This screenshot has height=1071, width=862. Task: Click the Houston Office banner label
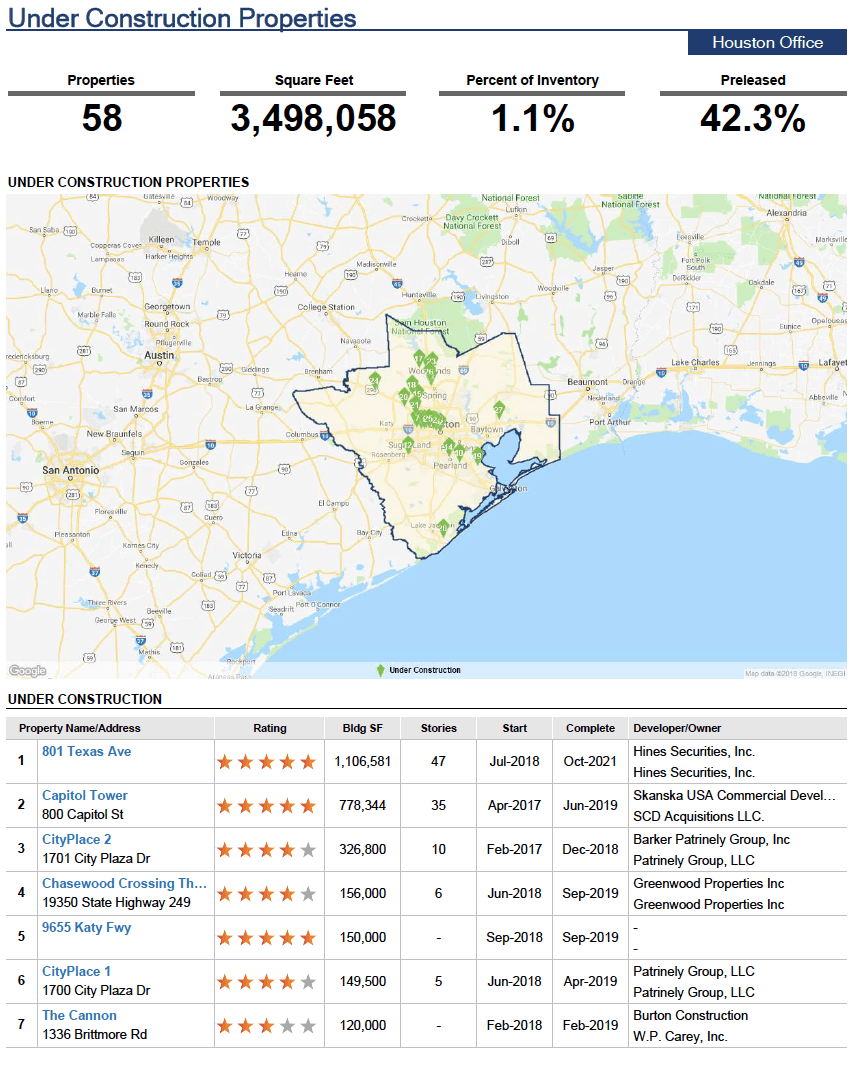pos(768,42)
